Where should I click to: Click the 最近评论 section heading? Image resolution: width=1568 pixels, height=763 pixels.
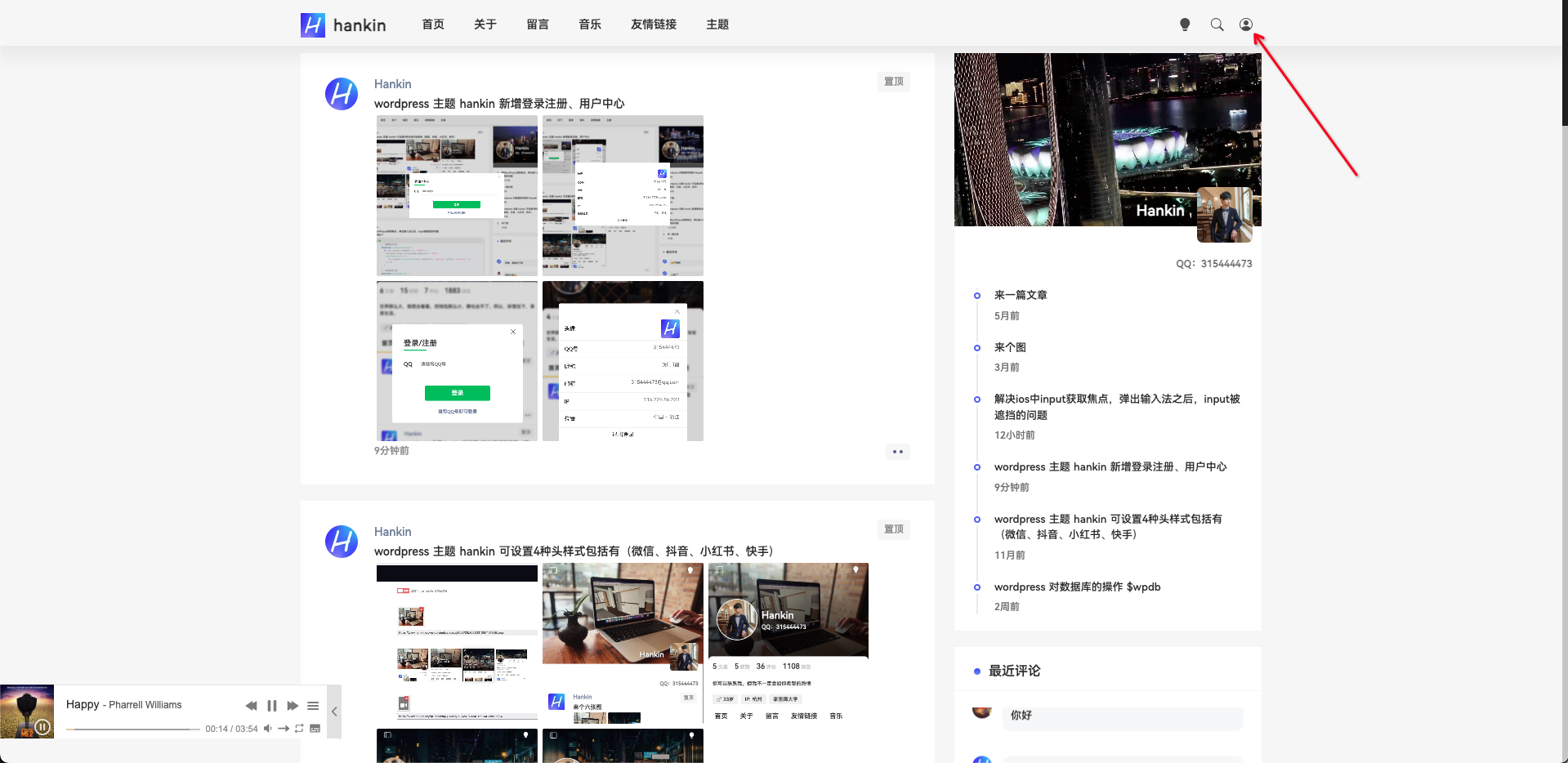coord(1014,671)
